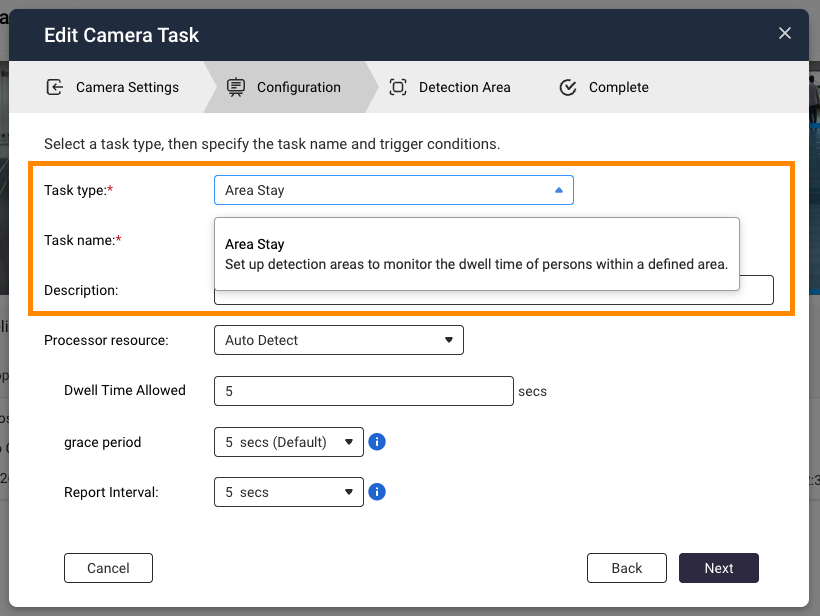Click the Area Stay description text

pos(476,264)
